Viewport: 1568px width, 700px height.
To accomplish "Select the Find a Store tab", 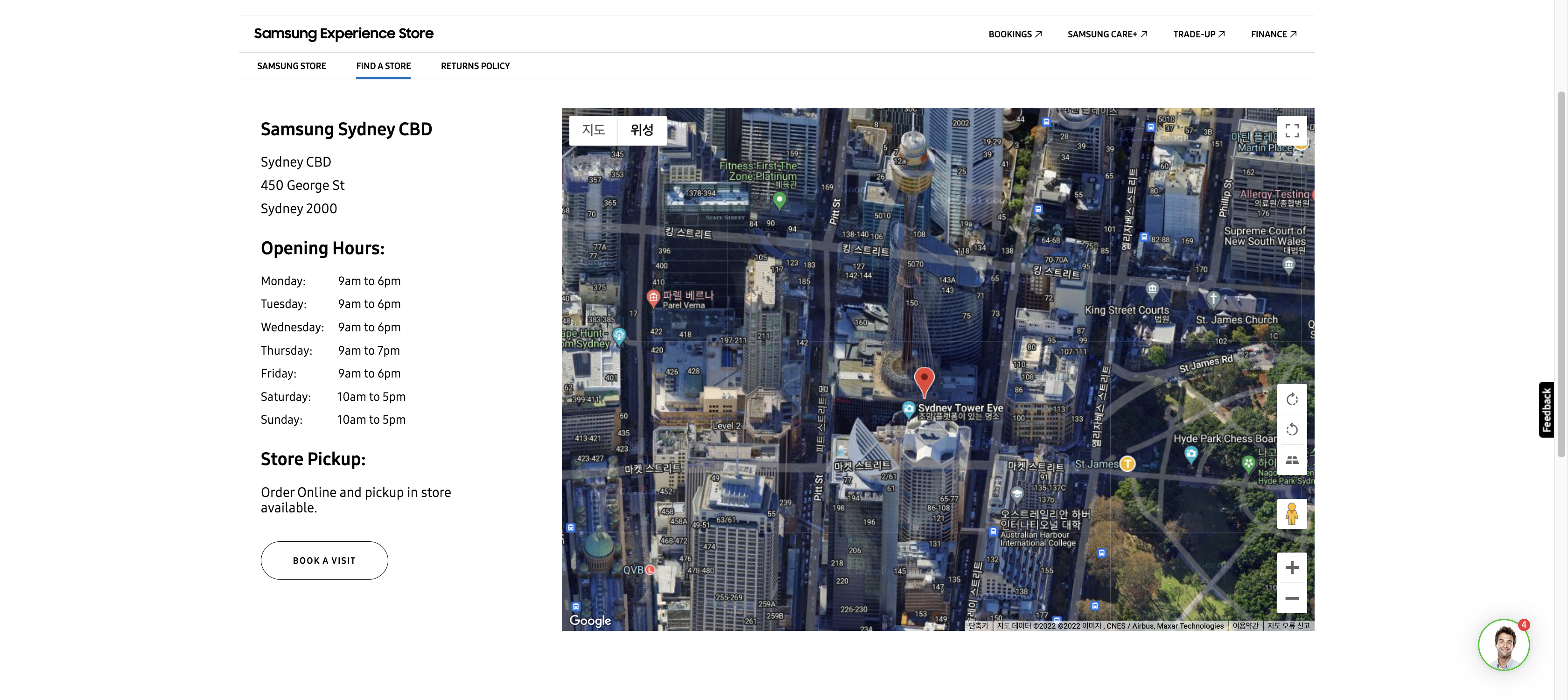I will pyautogui.click(x=384, y=66).
